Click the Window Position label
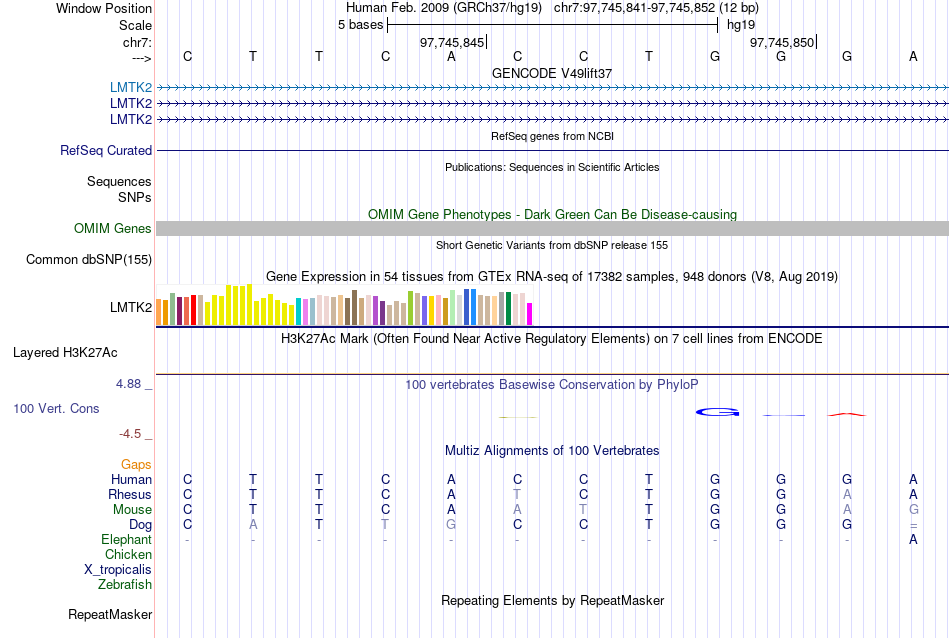Screen dimensions: 950x638 coord(104,8)
